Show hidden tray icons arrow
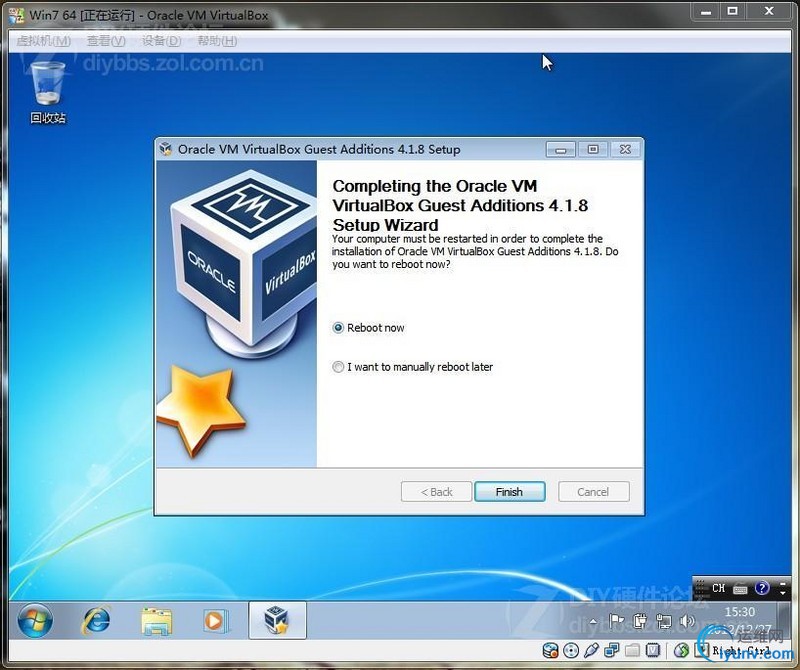The width and height of the screenshot is (800, 670). coord(593,622)
